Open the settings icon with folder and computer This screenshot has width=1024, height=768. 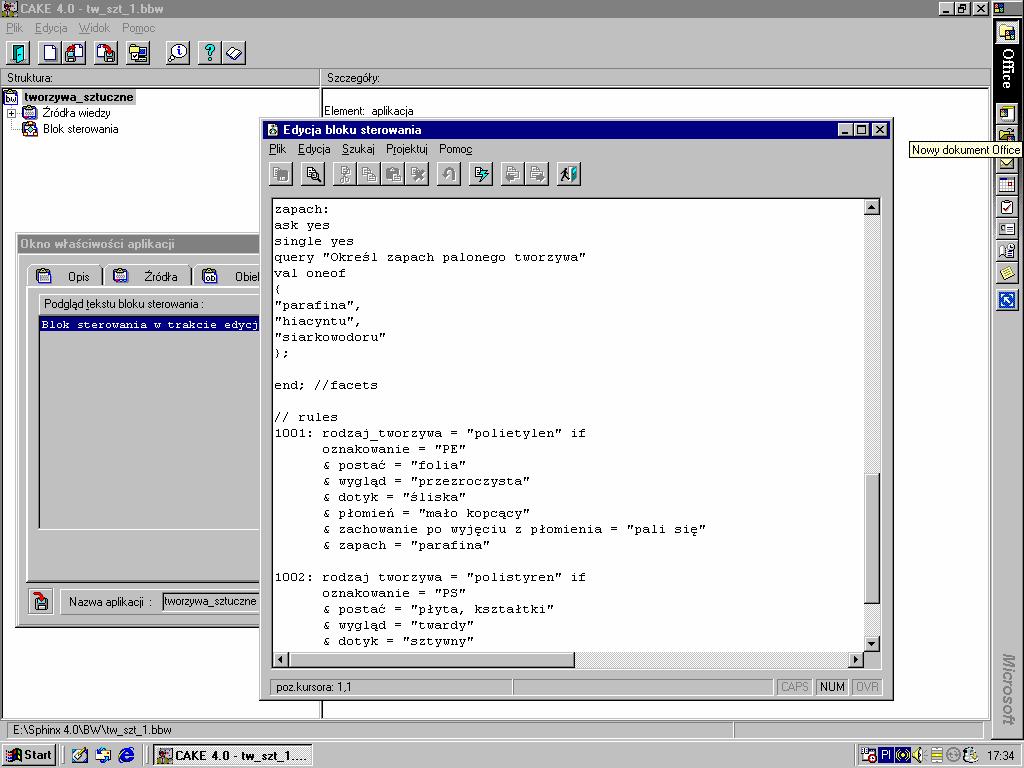tap(138, 53)
